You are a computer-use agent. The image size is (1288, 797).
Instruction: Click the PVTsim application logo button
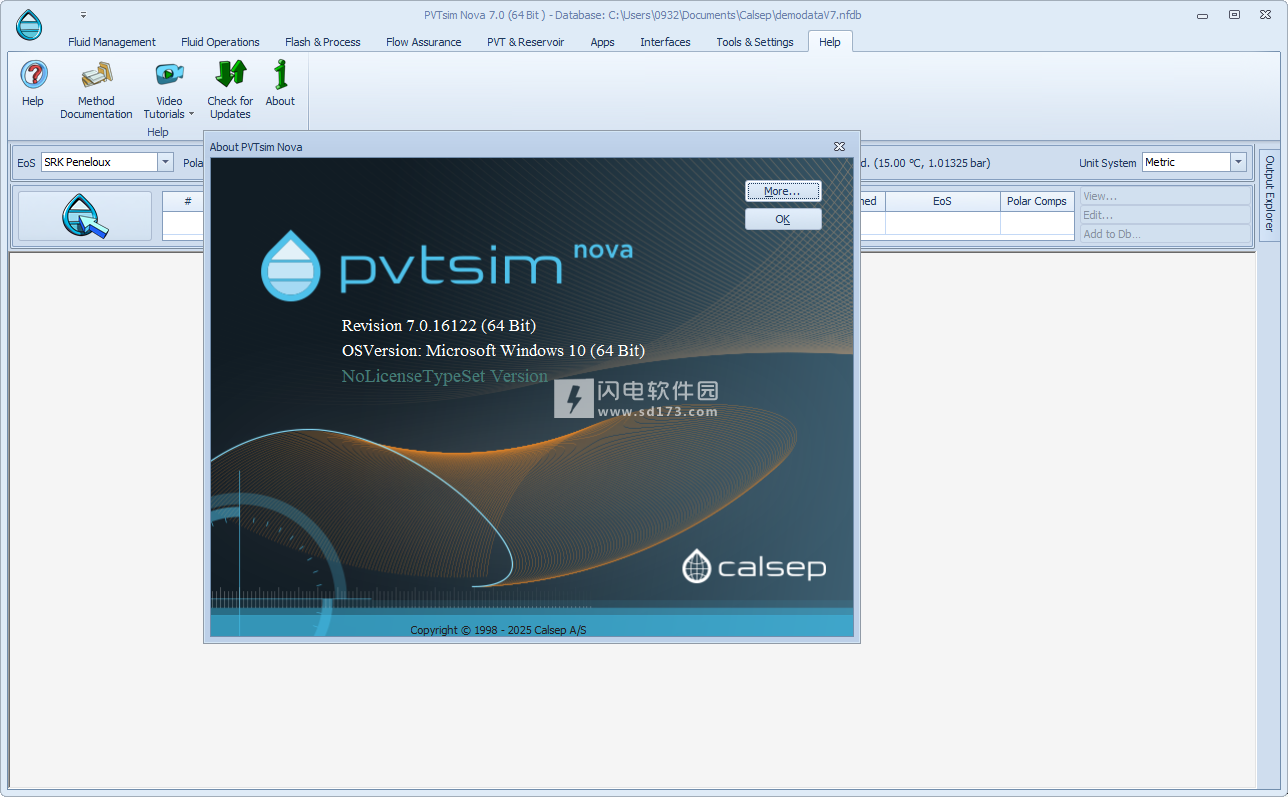[29, 25]
